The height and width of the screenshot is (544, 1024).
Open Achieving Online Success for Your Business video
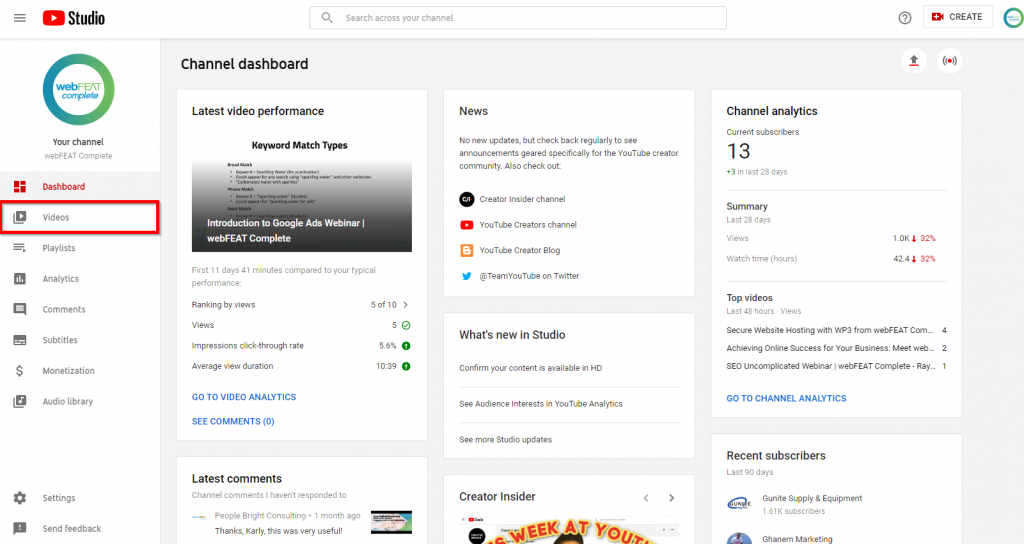830,348
